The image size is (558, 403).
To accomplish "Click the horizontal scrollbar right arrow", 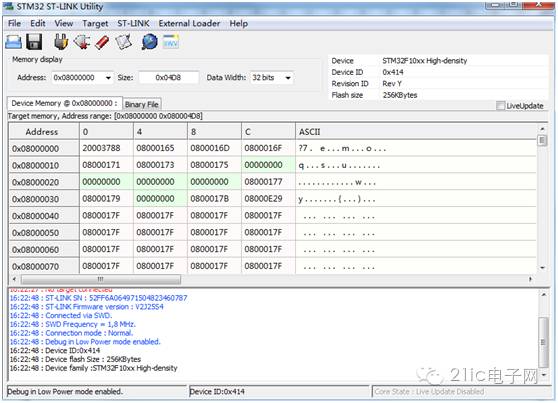I will [x=530, y=279].
